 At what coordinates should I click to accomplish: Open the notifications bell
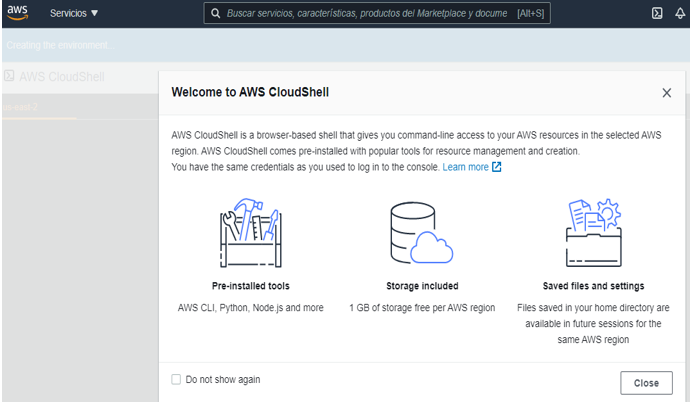pos(680,13)
